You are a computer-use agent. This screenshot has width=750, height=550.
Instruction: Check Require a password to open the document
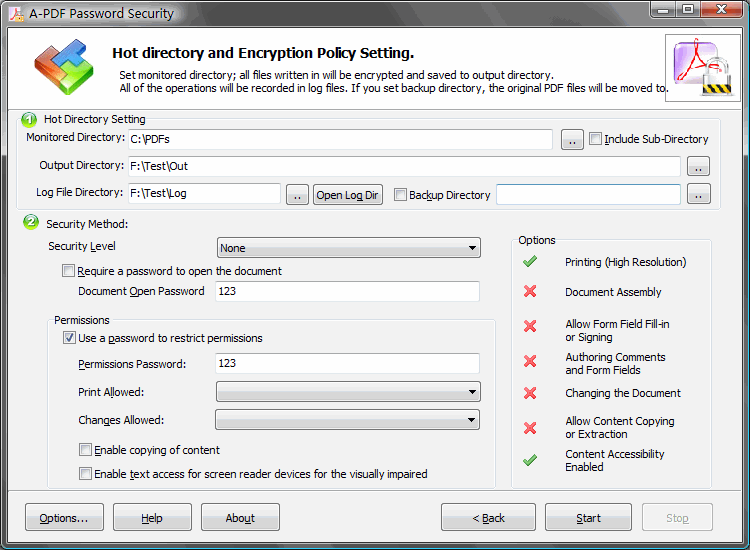[68, 271]
